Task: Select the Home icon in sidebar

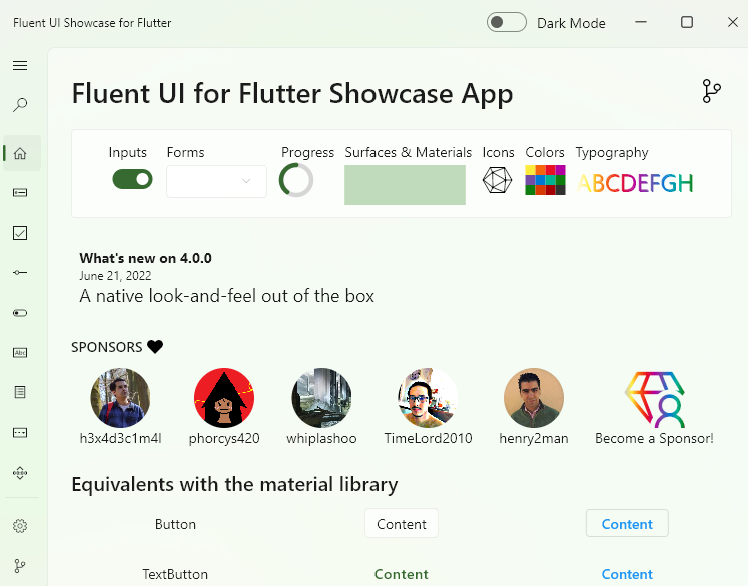Action: point(20,153)
